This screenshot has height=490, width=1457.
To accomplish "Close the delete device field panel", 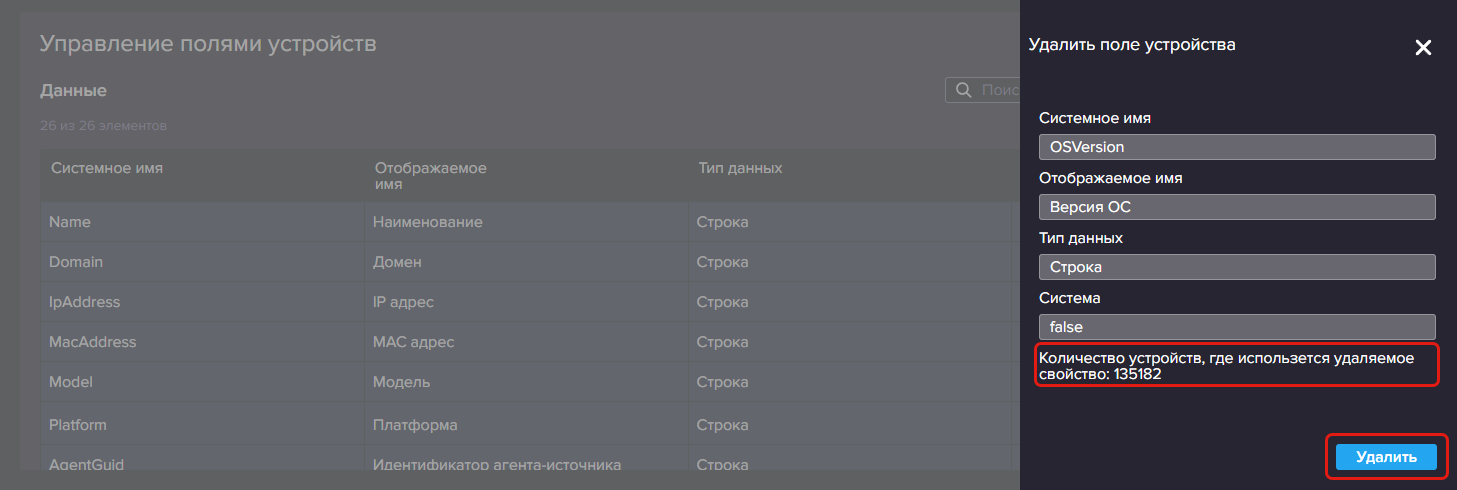I will (1423, 48).
